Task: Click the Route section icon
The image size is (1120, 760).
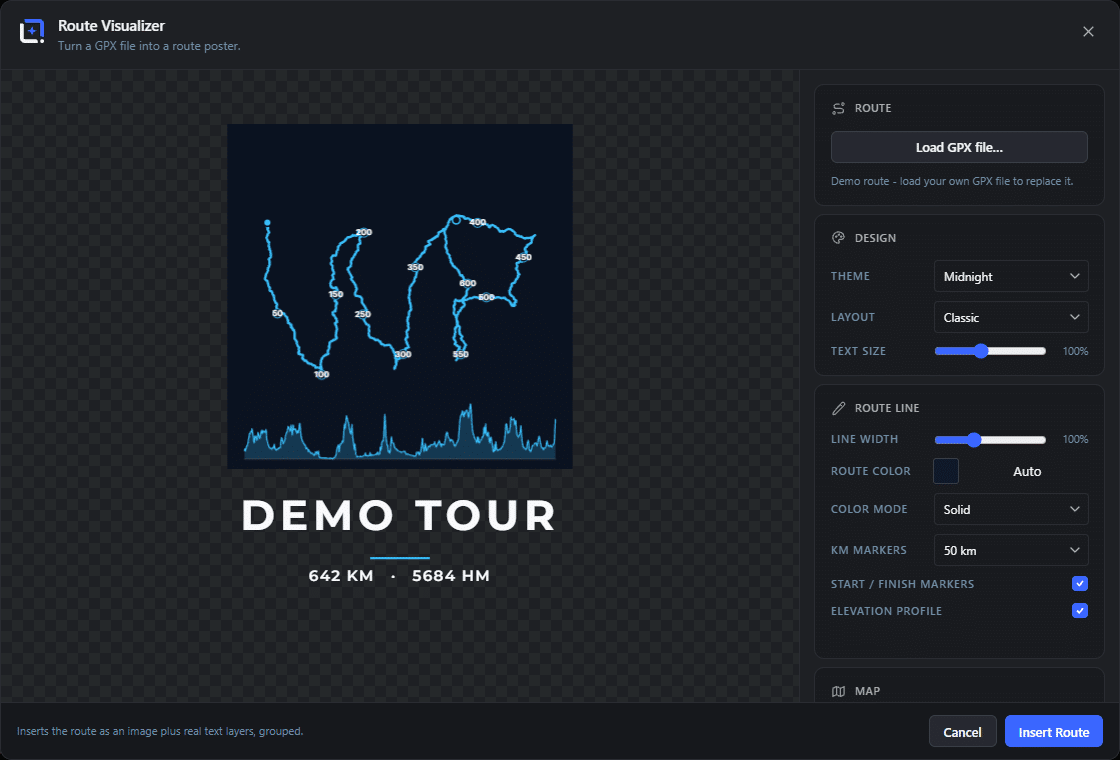Action: point(839,108)
